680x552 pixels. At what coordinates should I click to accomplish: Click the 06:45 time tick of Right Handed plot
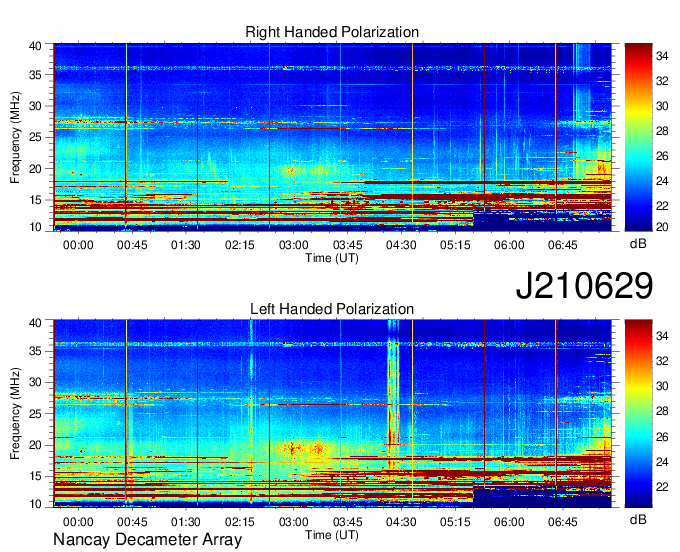point(563,245)
